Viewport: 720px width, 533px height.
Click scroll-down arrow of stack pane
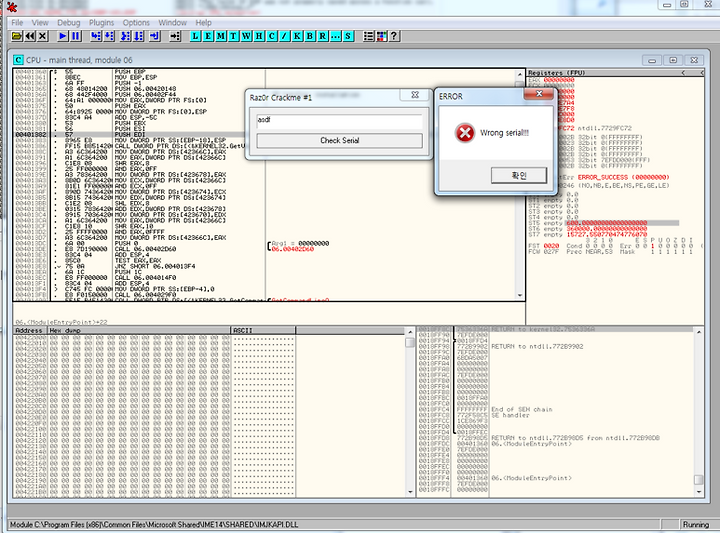(x=699, y=492)
